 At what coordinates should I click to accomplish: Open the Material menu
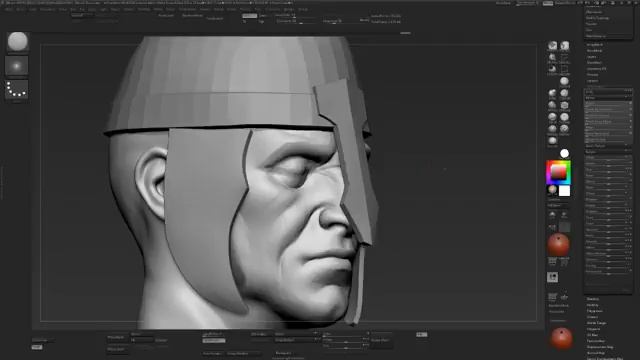tap(143, 9)
